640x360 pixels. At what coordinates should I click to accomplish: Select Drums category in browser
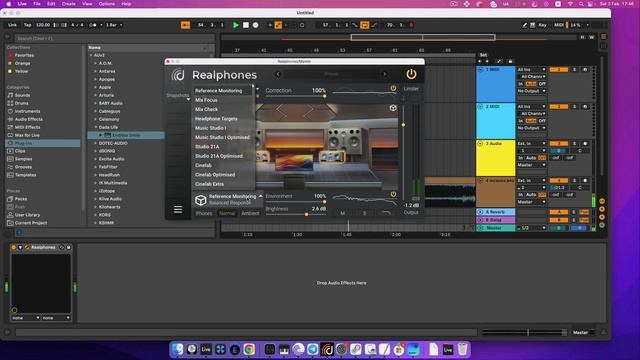(22, 103)
